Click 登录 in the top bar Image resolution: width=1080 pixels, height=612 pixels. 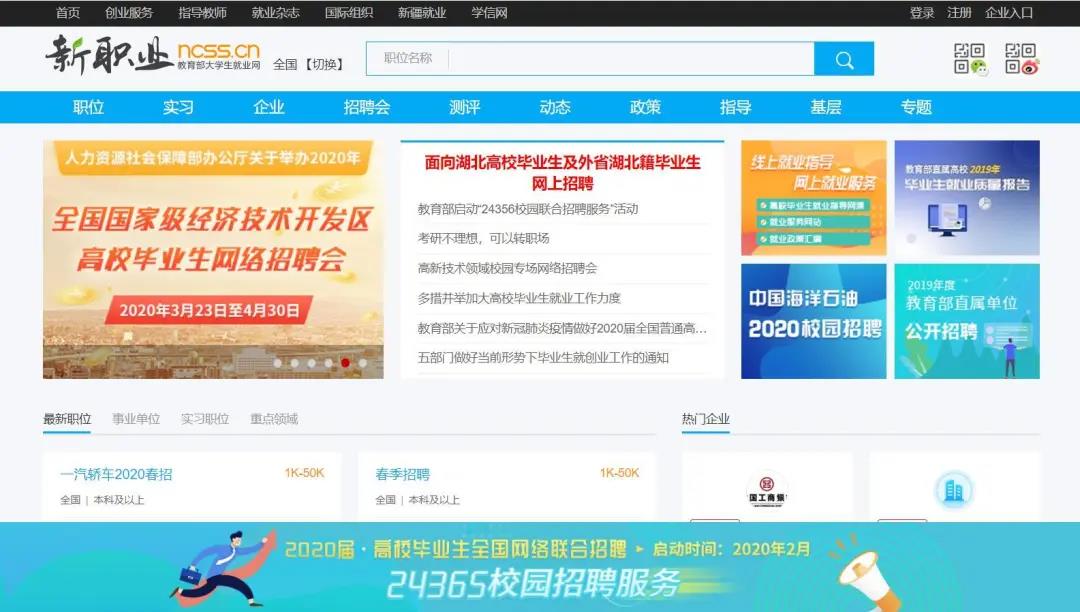(922, 13)
